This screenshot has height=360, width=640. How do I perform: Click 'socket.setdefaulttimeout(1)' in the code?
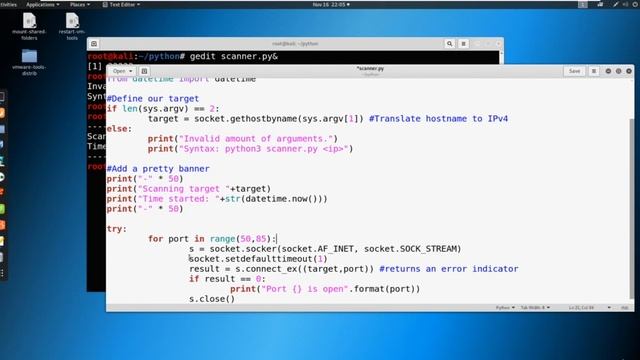pyautogui.click(x=258, y=259)
